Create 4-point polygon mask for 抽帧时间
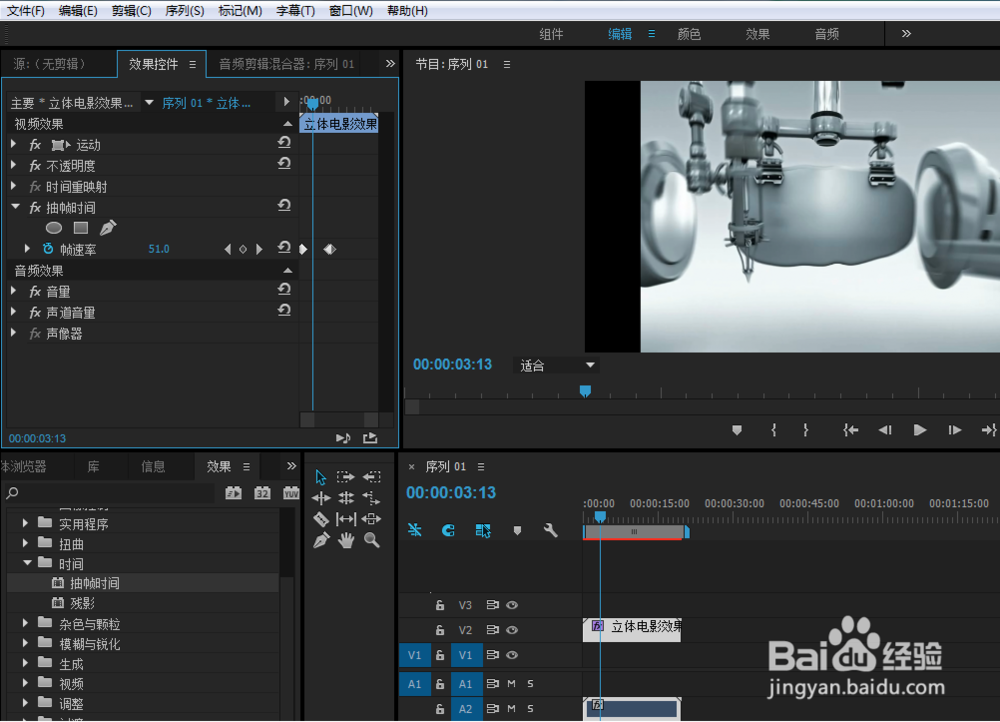 [x=81, y=228]
